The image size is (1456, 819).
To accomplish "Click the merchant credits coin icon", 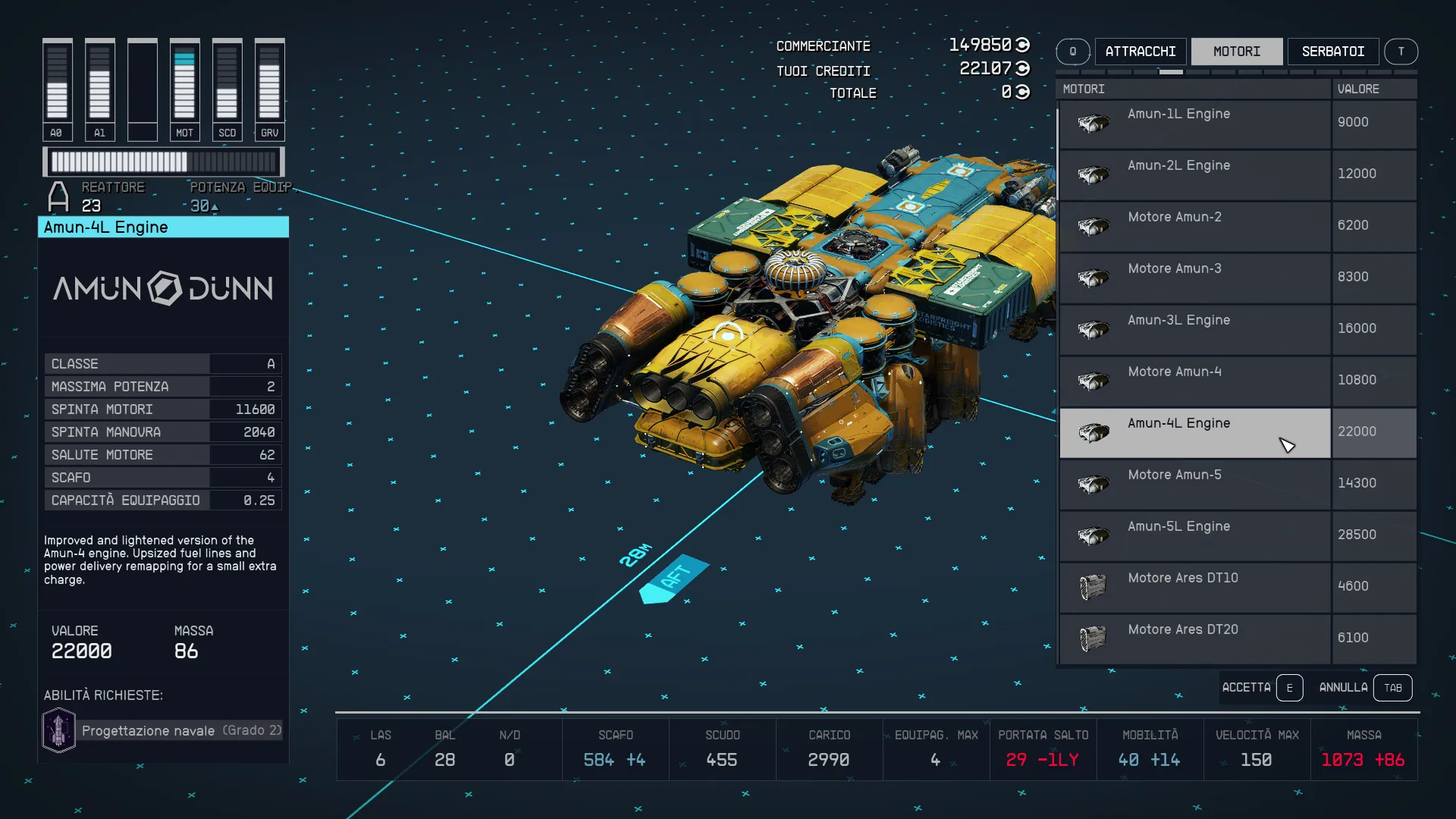I will point(1022,45).
